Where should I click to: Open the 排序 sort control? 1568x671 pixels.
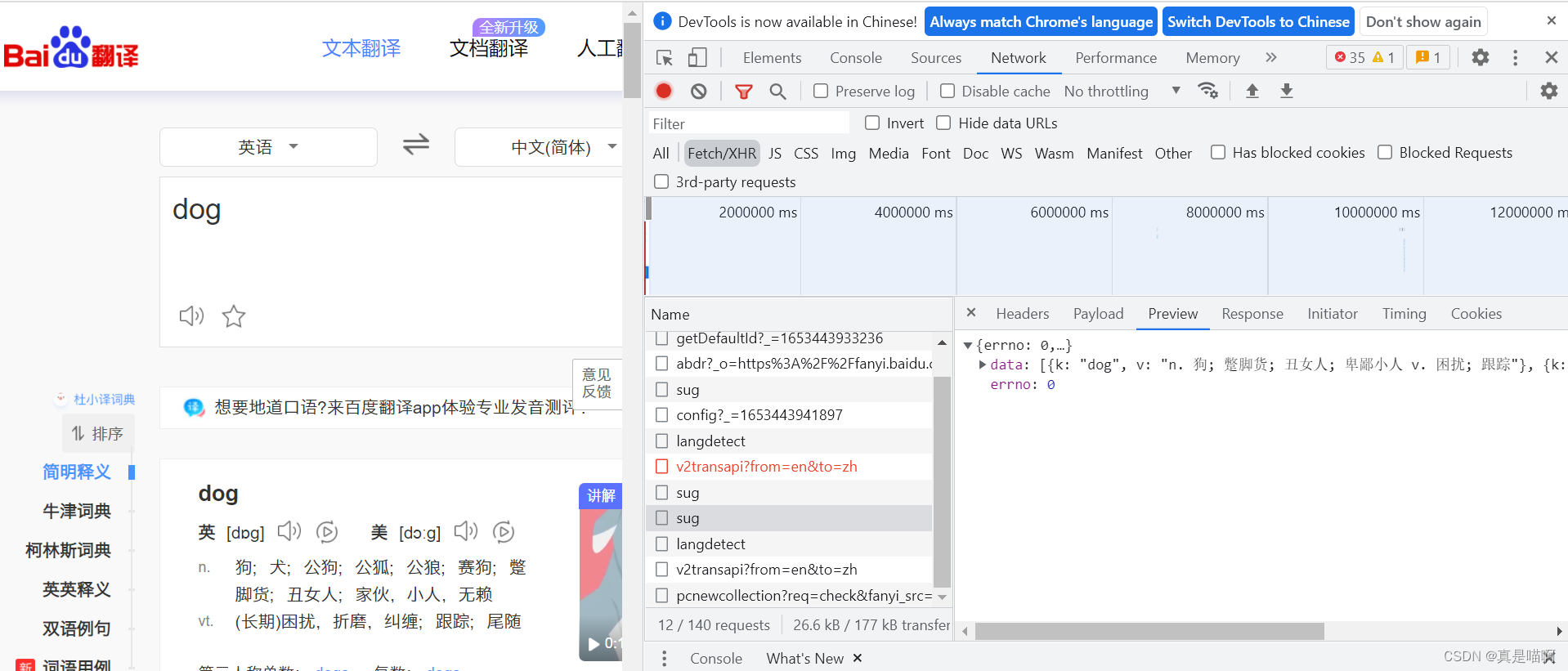(98, 433)
